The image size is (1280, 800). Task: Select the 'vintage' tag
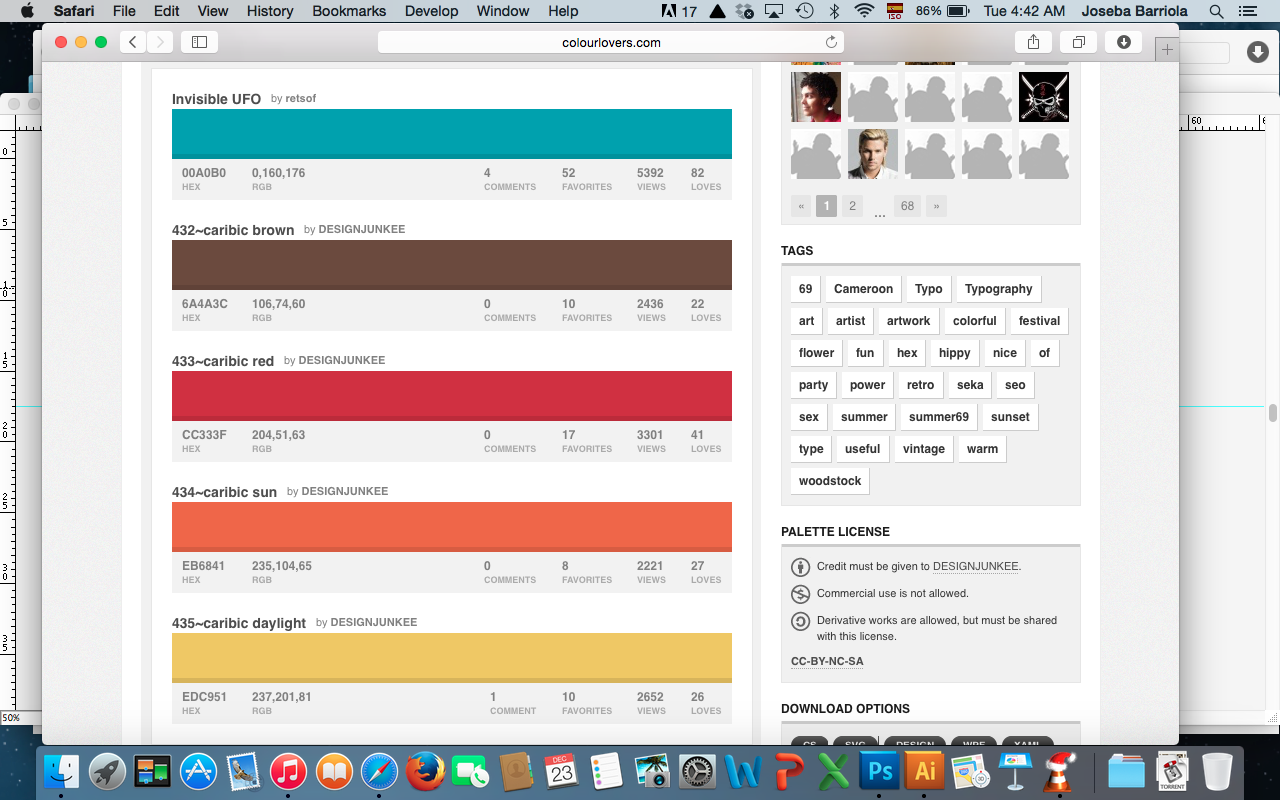click(923, 449)
